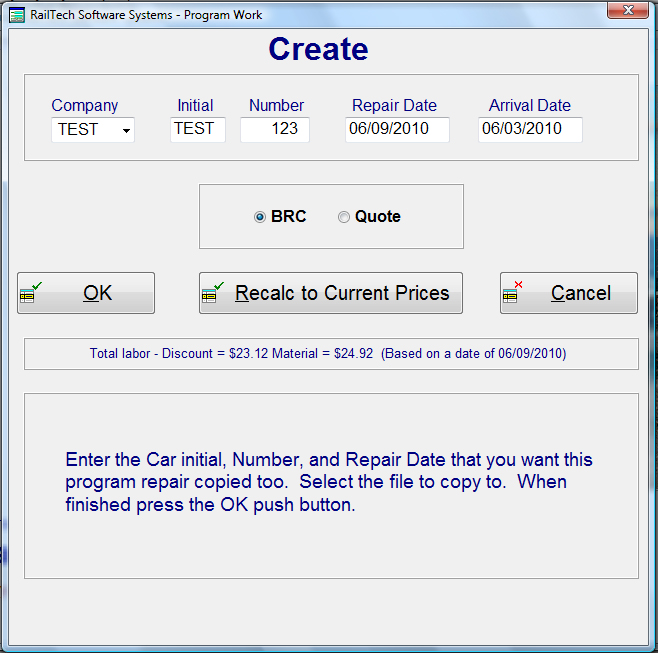
Task: Expand the Company dropdown arrow
Action: [126, 130]
